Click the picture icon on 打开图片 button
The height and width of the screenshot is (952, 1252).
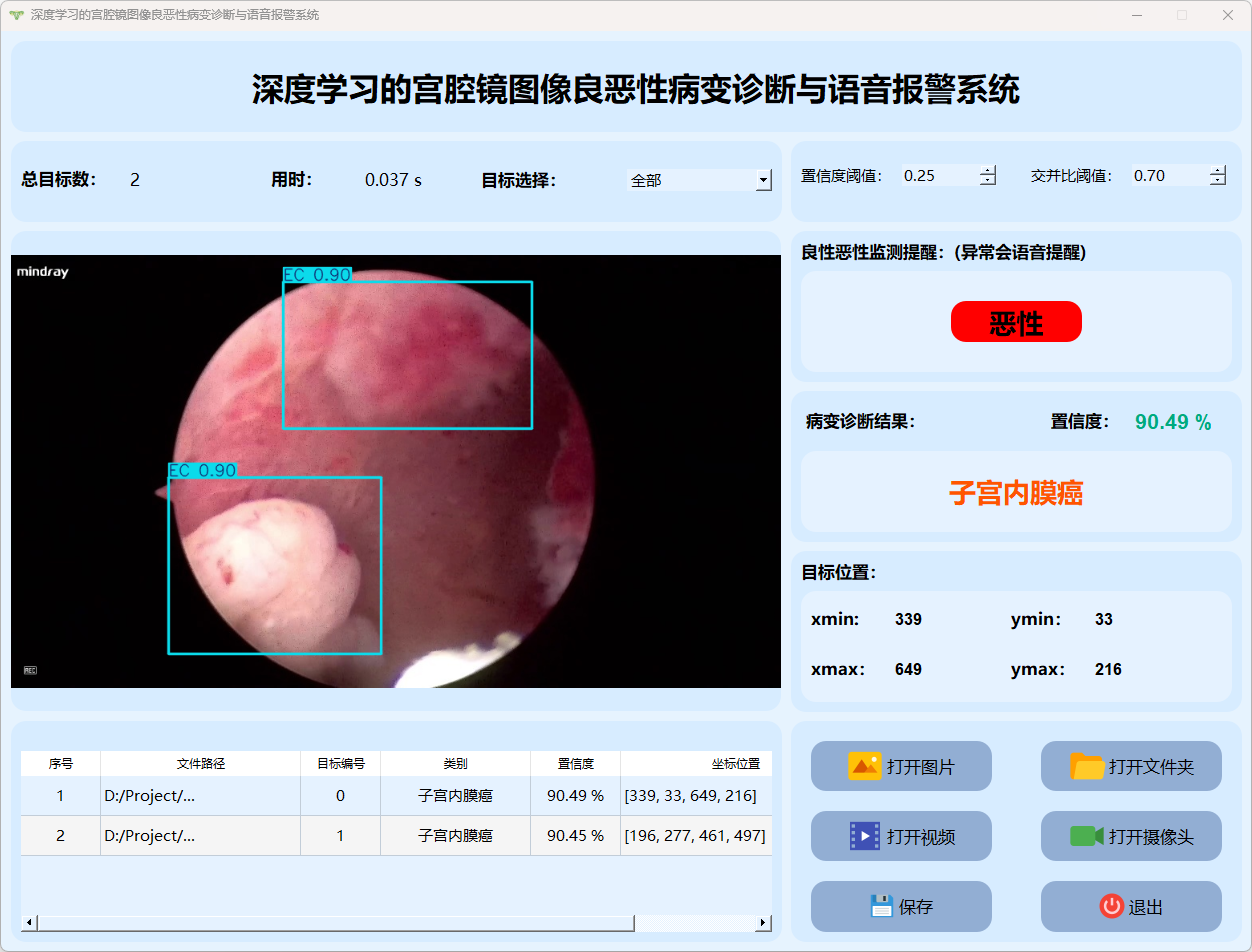(864, 766)
